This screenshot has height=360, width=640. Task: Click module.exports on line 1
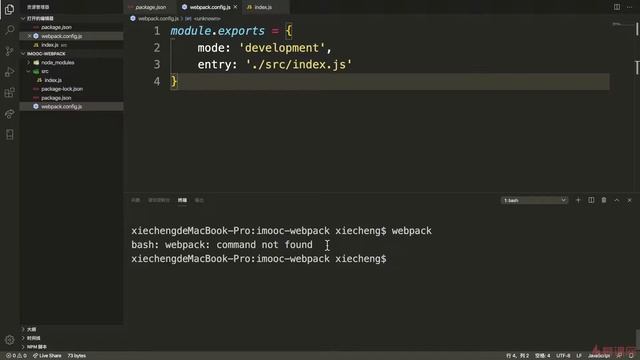[218, 31]
